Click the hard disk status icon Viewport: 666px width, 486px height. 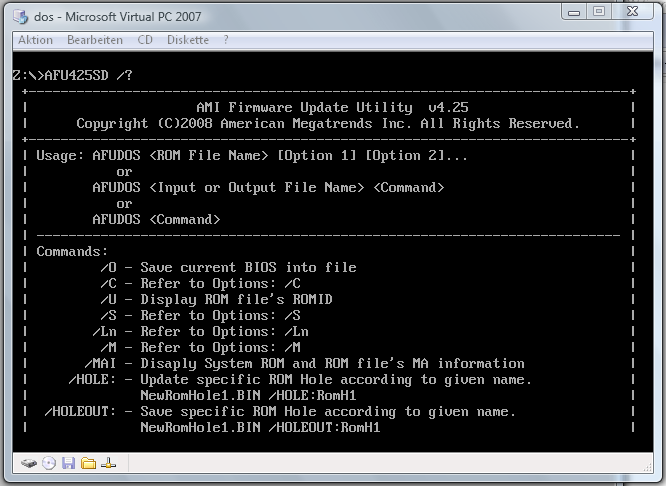click(x=29, y=463)
